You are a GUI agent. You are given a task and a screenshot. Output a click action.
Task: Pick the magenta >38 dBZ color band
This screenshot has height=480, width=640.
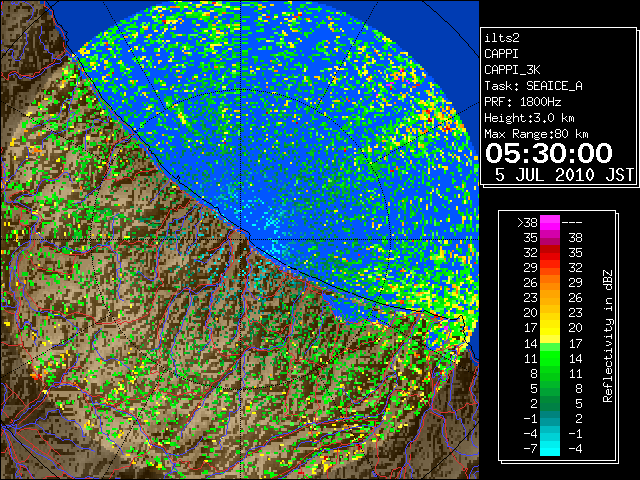pyautogui.click(x=550, y=223)
